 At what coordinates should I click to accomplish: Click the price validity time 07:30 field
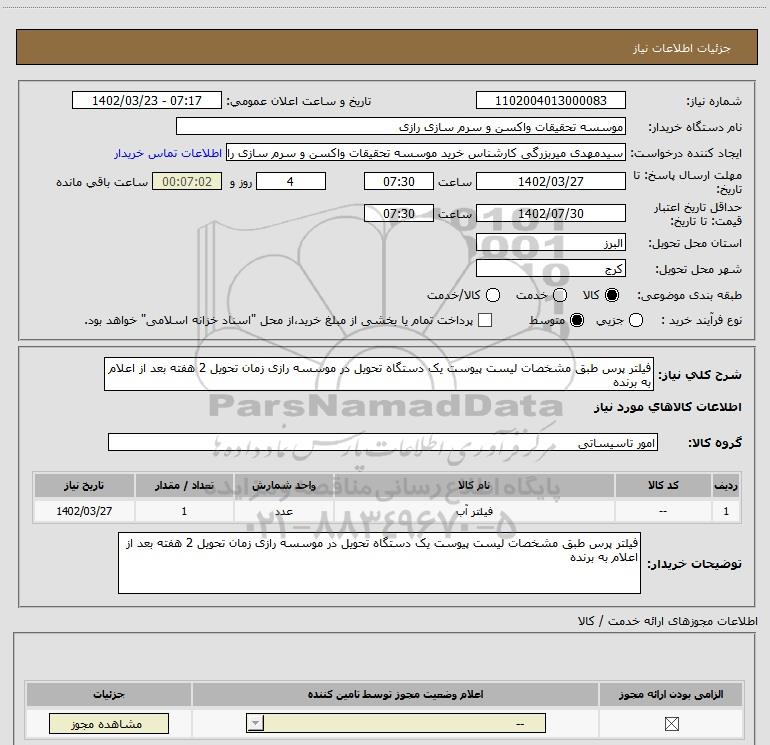[399, 213]
